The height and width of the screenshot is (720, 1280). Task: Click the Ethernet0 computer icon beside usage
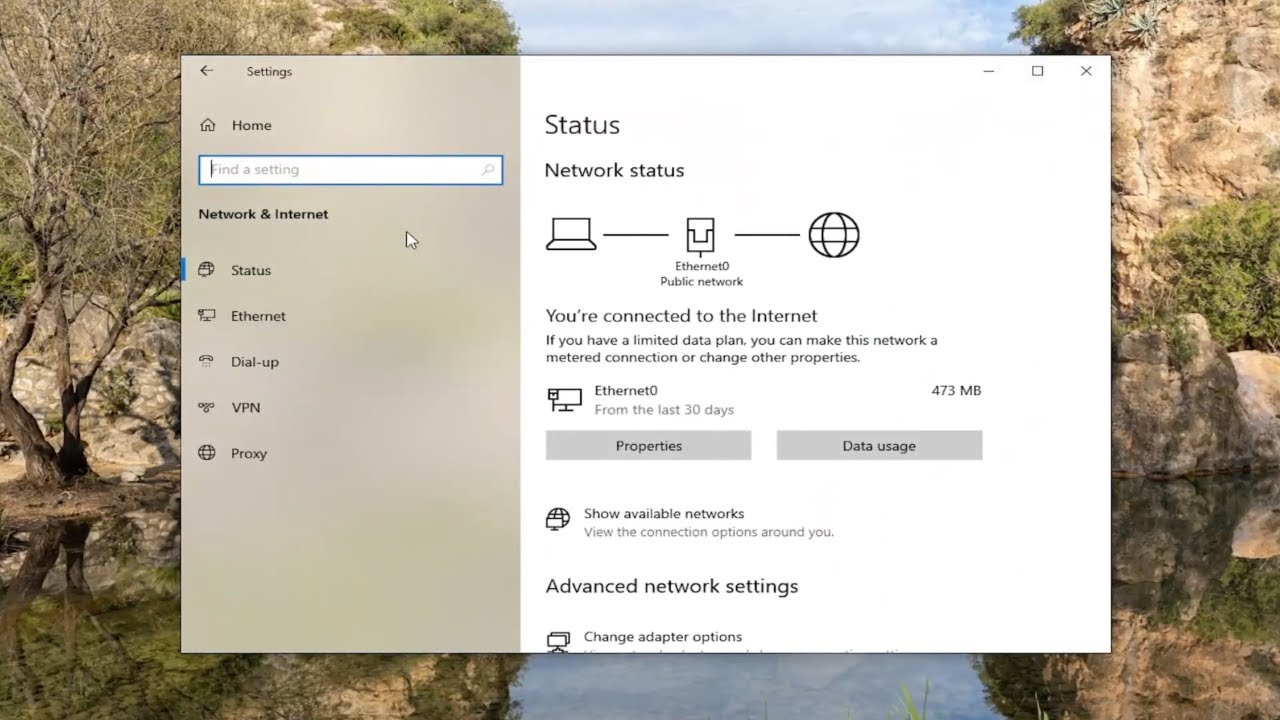565,400
